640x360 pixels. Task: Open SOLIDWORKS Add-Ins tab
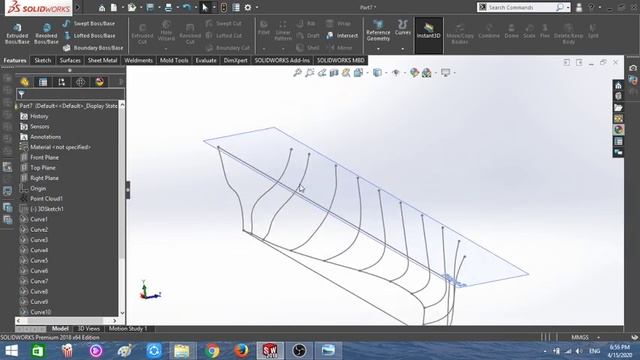click(282, 60)
